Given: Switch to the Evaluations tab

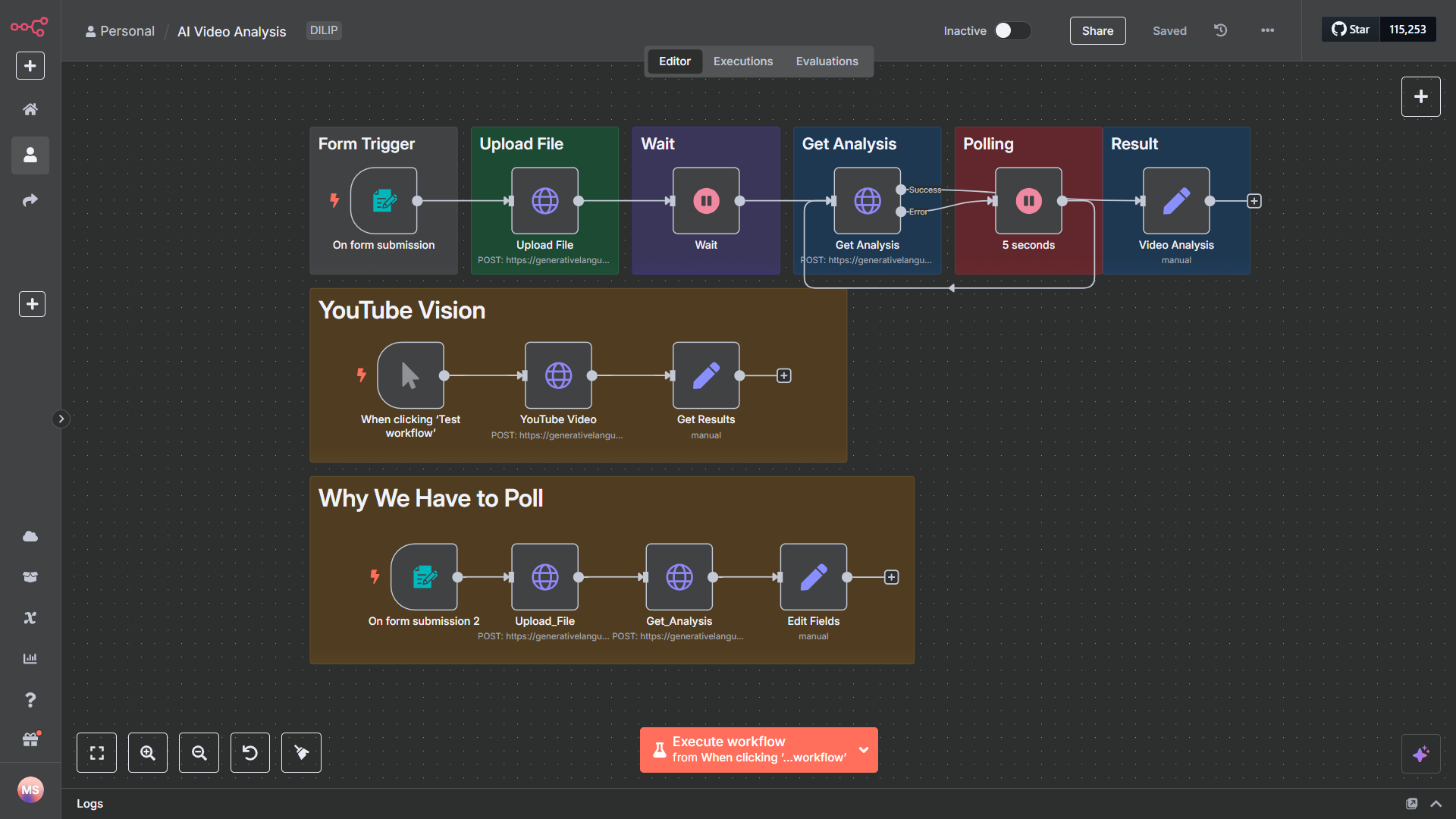Looking at the screenshot, I should tap(827, 61).
